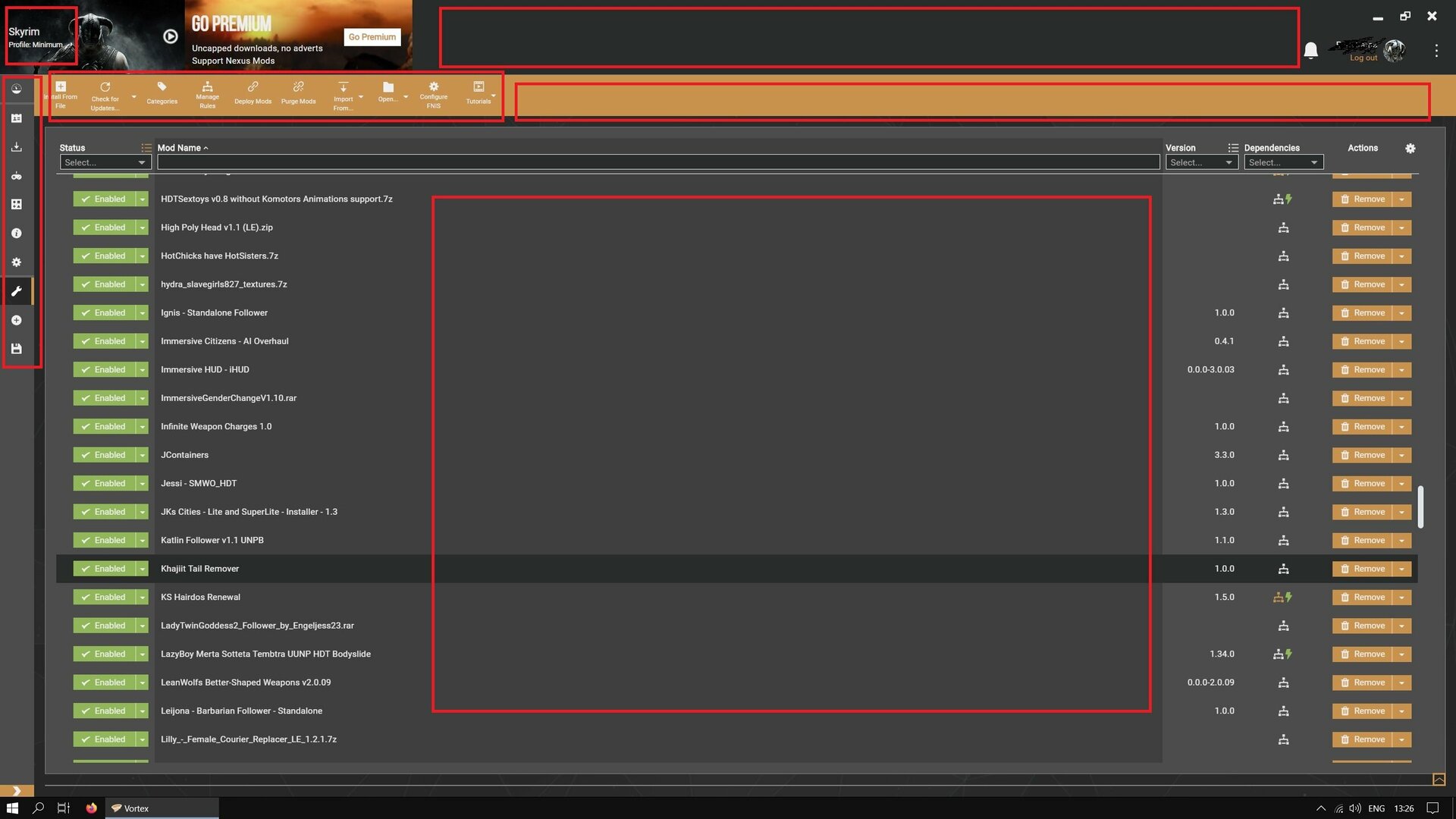
Task: Click the Version column header
Action: [x=1180, y=148]
